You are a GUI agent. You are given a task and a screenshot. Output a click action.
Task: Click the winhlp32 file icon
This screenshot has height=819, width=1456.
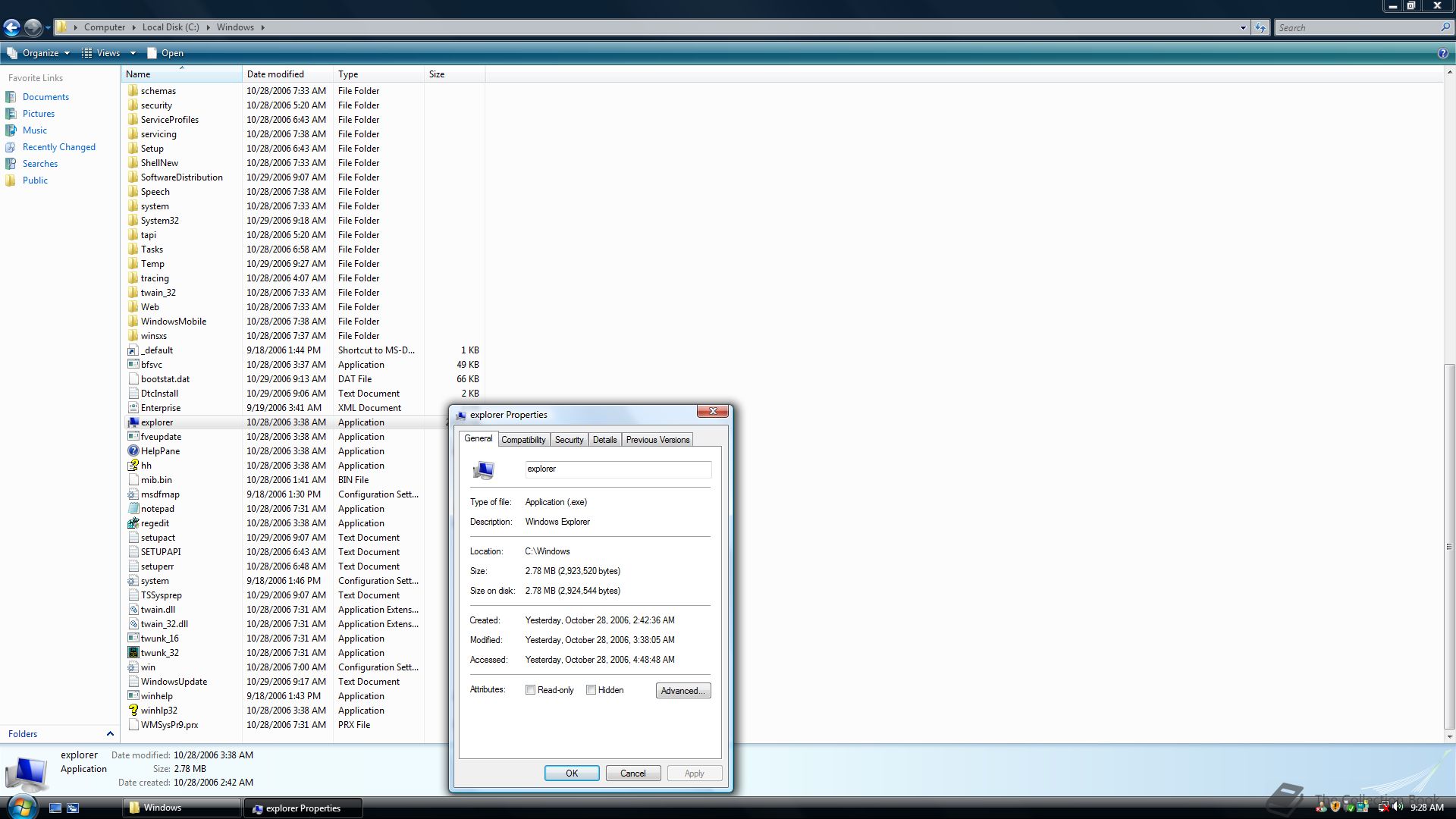pos(133,711)
